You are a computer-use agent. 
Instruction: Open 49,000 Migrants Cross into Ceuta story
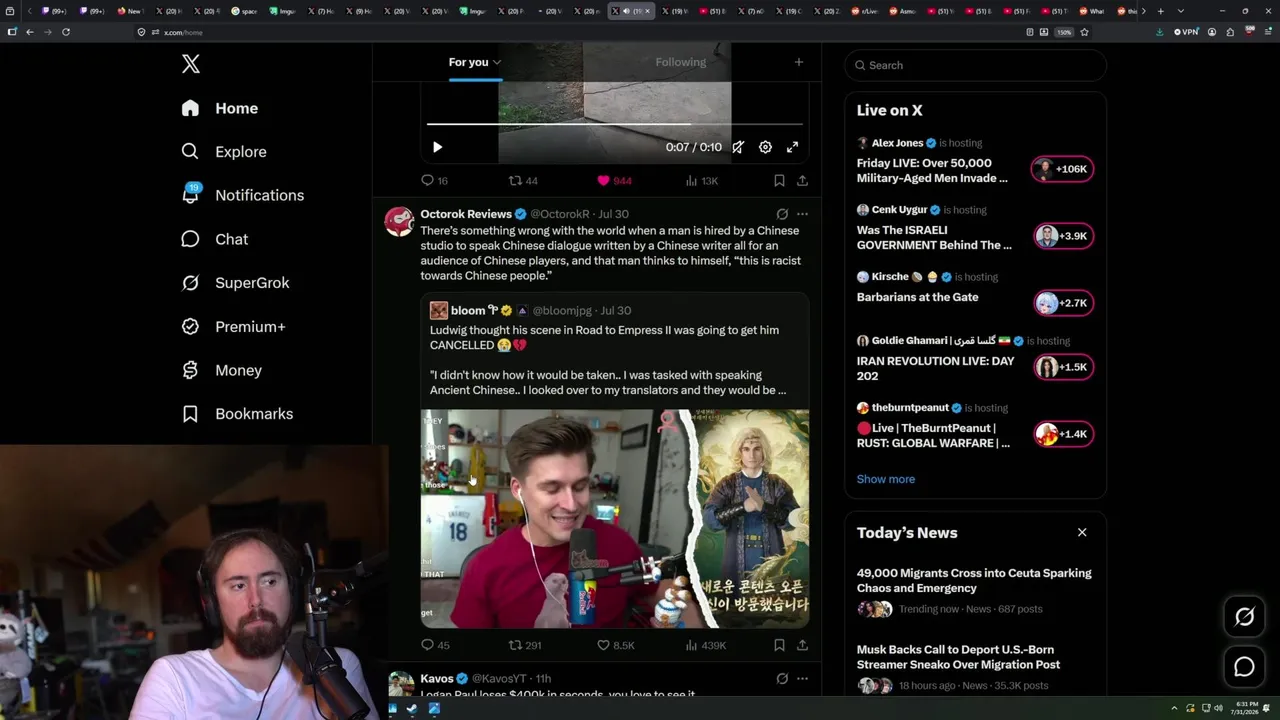click(974, 580)
